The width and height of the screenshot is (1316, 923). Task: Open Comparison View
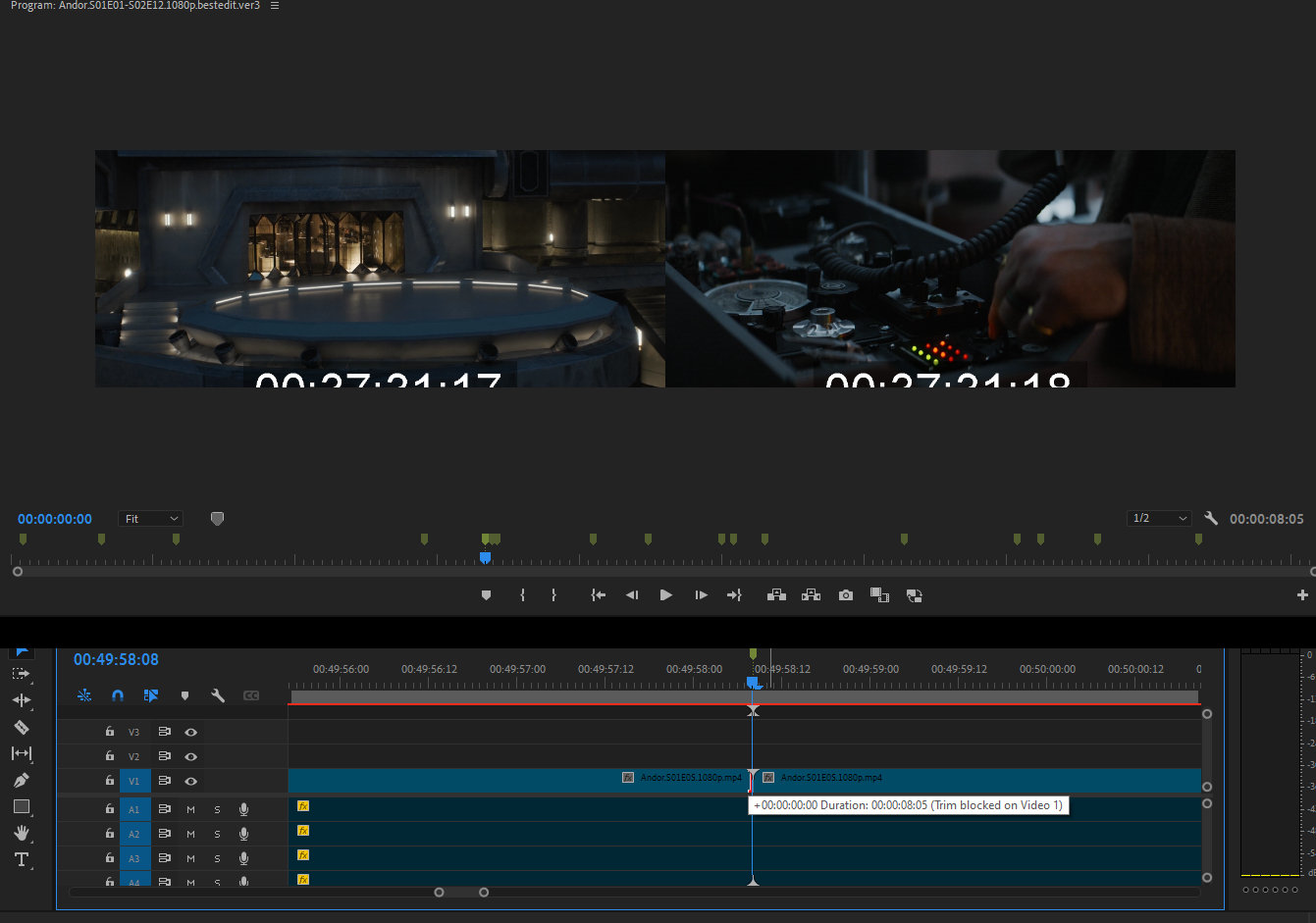click(x=879, y=595)
